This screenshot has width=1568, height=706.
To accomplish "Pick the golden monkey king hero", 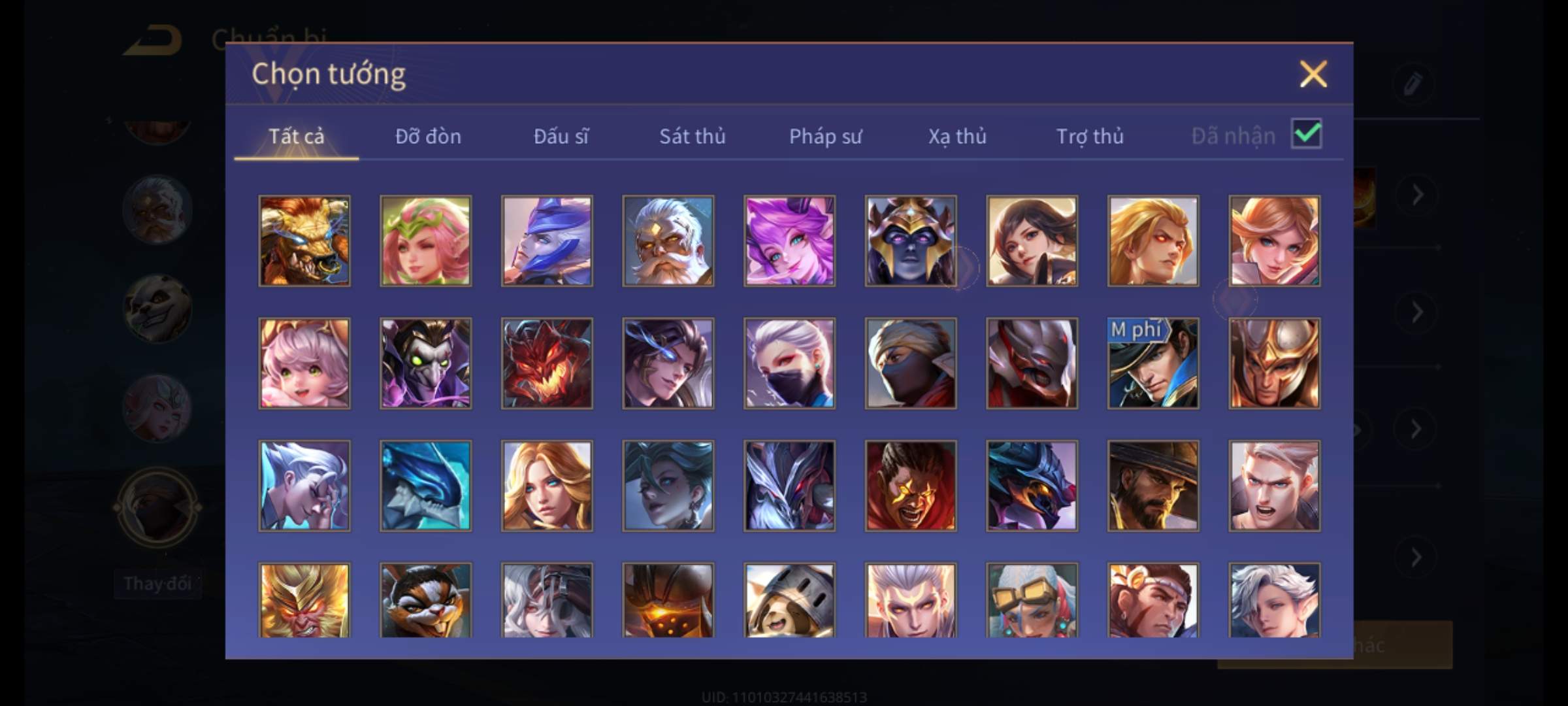I will click(304, 600).
